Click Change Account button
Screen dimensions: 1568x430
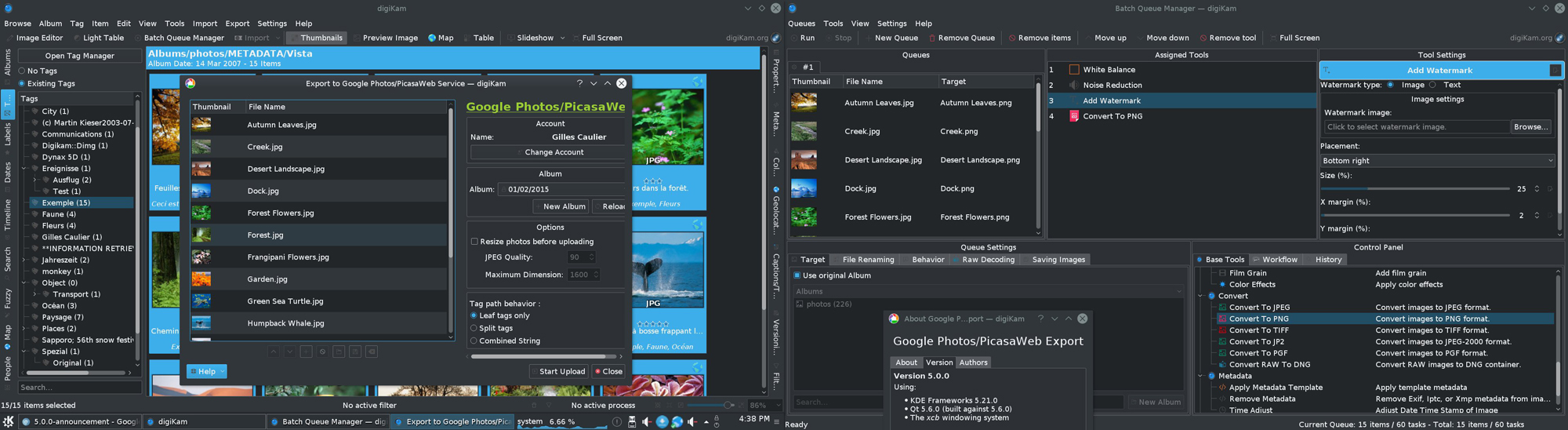[x=549, y=152]
